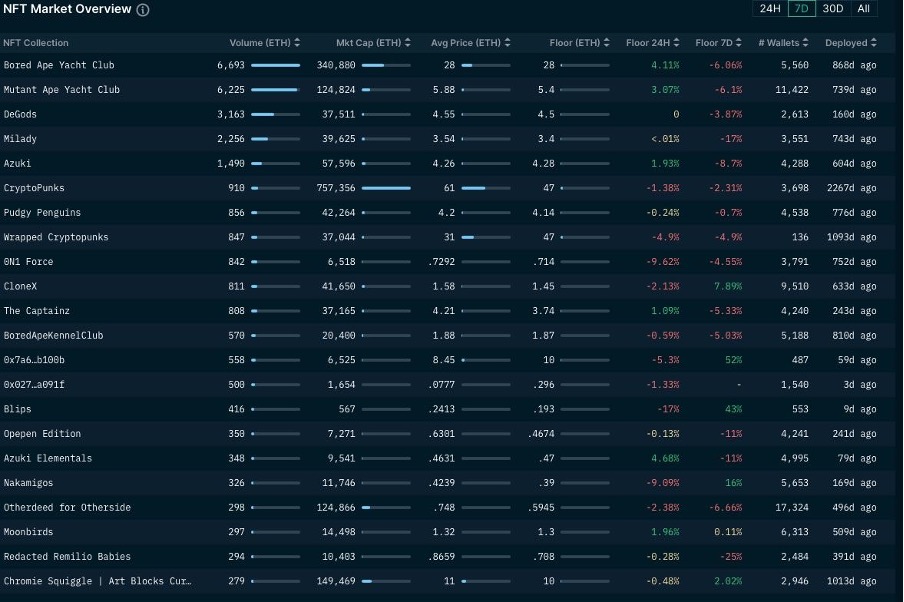The height and width of the screenshot is (602, 904).
Task: Click the info icon beside NFT Market Overview
Action: click(143, 10)
